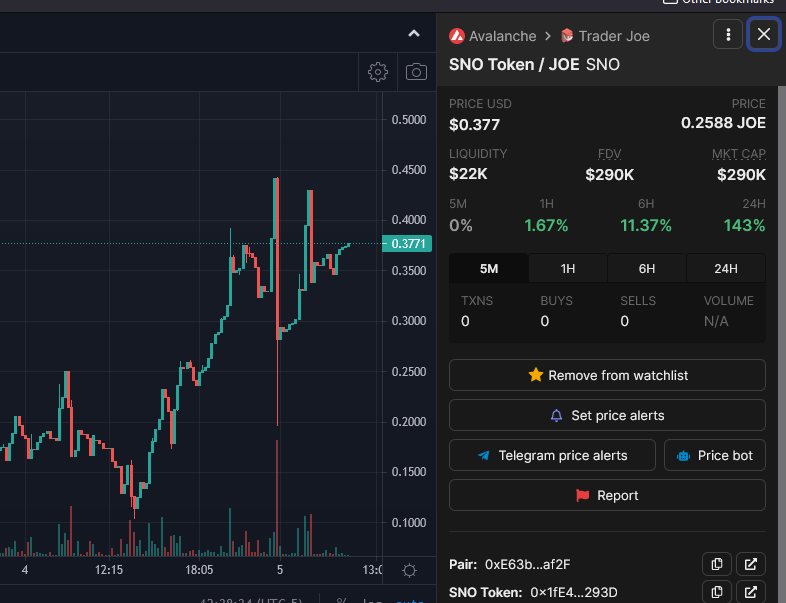The image size is (786, 603).
Task: Click the 'PRICE USD' label
Action: (x=480, y=104)
